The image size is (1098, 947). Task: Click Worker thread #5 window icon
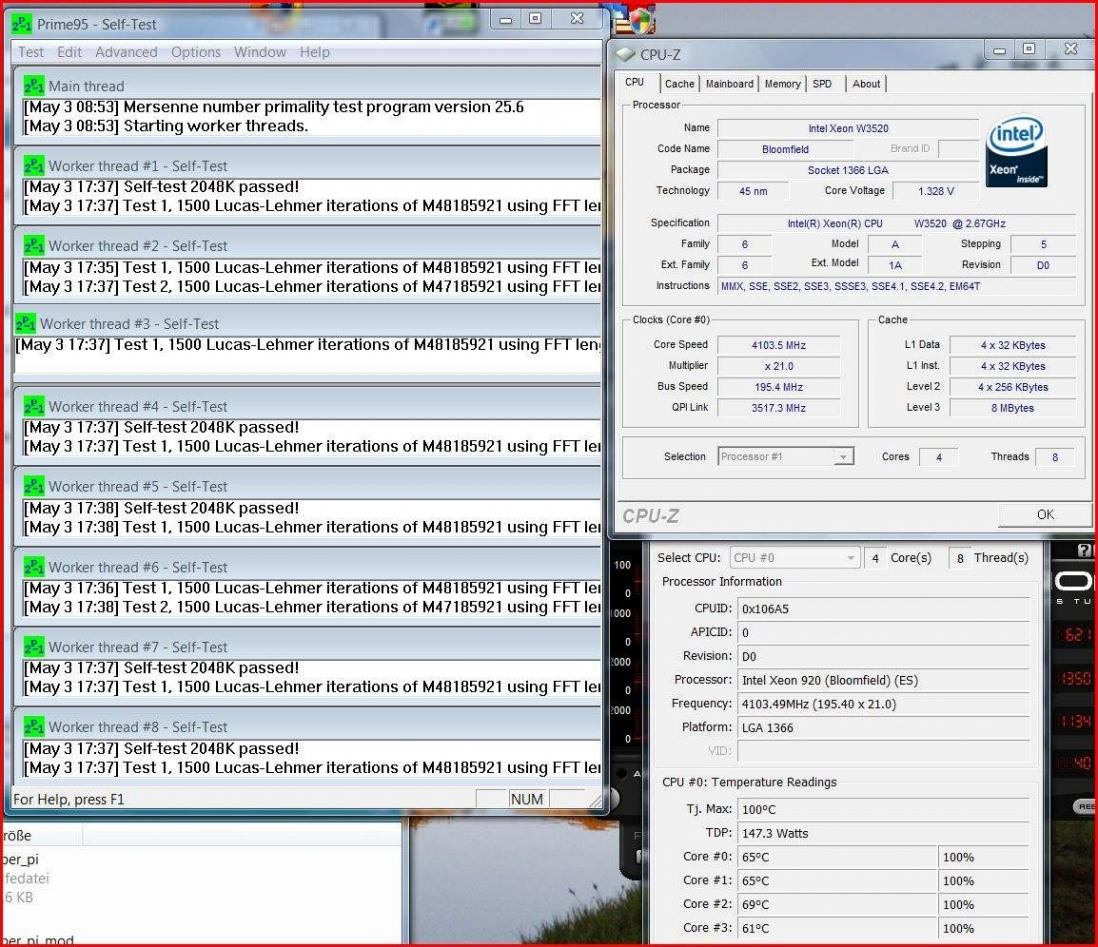pos(34,485)
